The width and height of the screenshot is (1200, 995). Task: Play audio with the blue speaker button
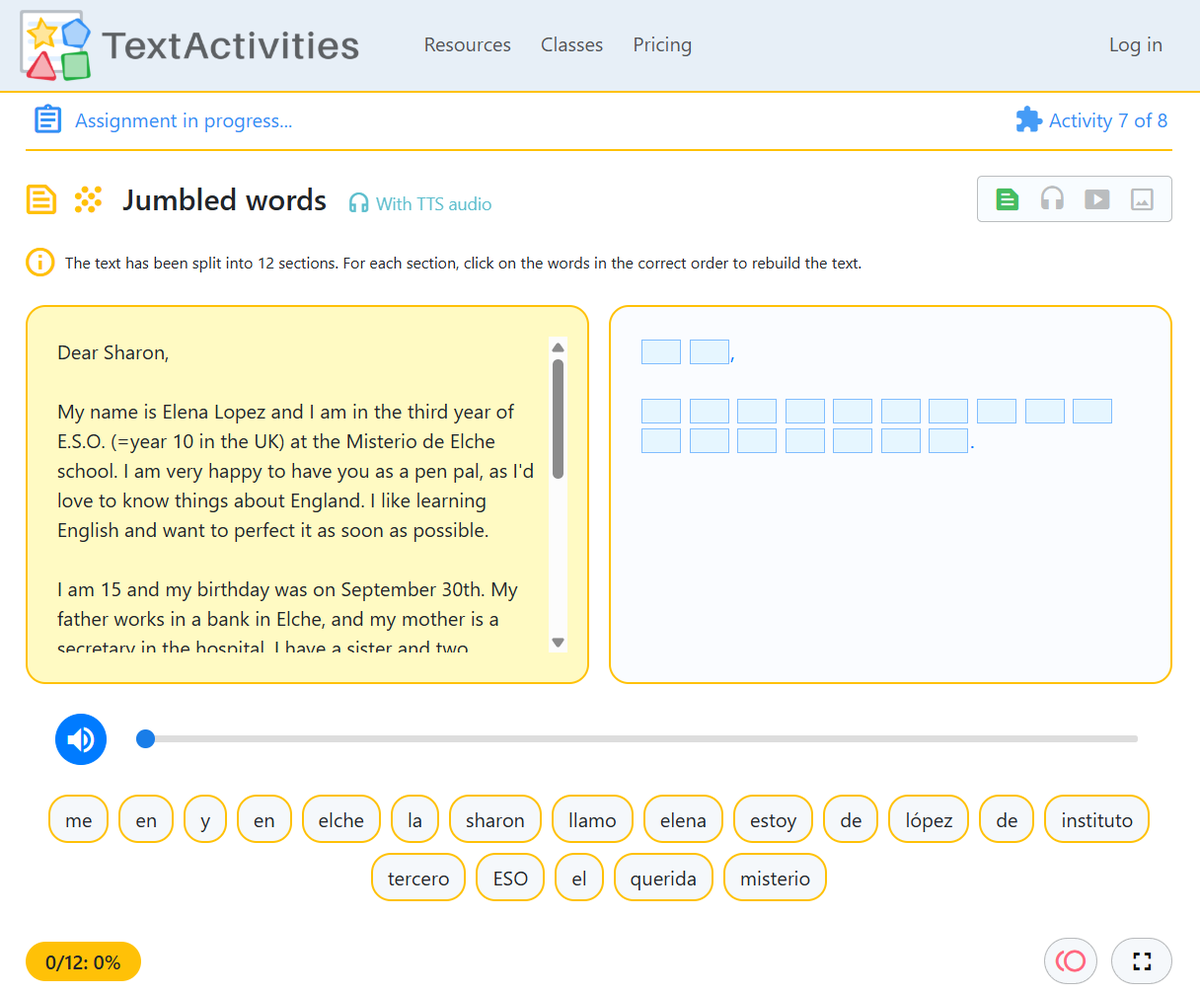[80, 740]
